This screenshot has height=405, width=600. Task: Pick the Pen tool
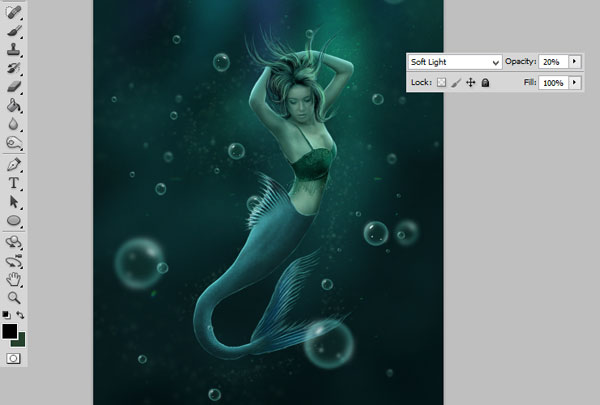[13, 165]
